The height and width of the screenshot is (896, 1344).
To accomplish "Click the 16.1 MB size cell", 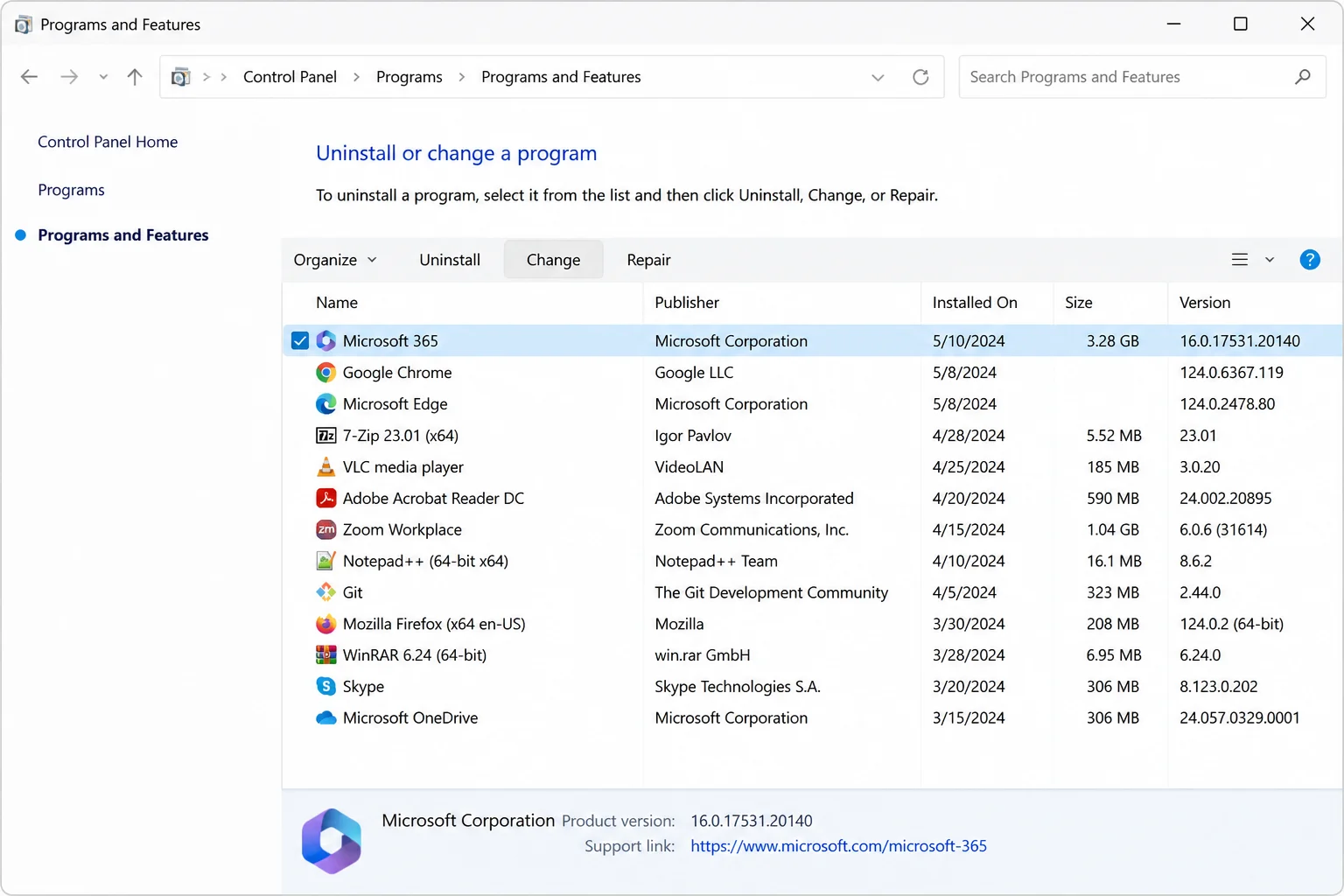I will tap(1114, 561).
